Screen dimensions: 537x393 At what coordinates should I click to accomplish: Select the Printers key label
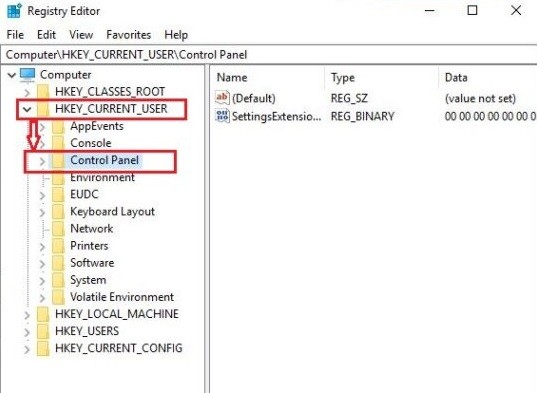(89, 245)
